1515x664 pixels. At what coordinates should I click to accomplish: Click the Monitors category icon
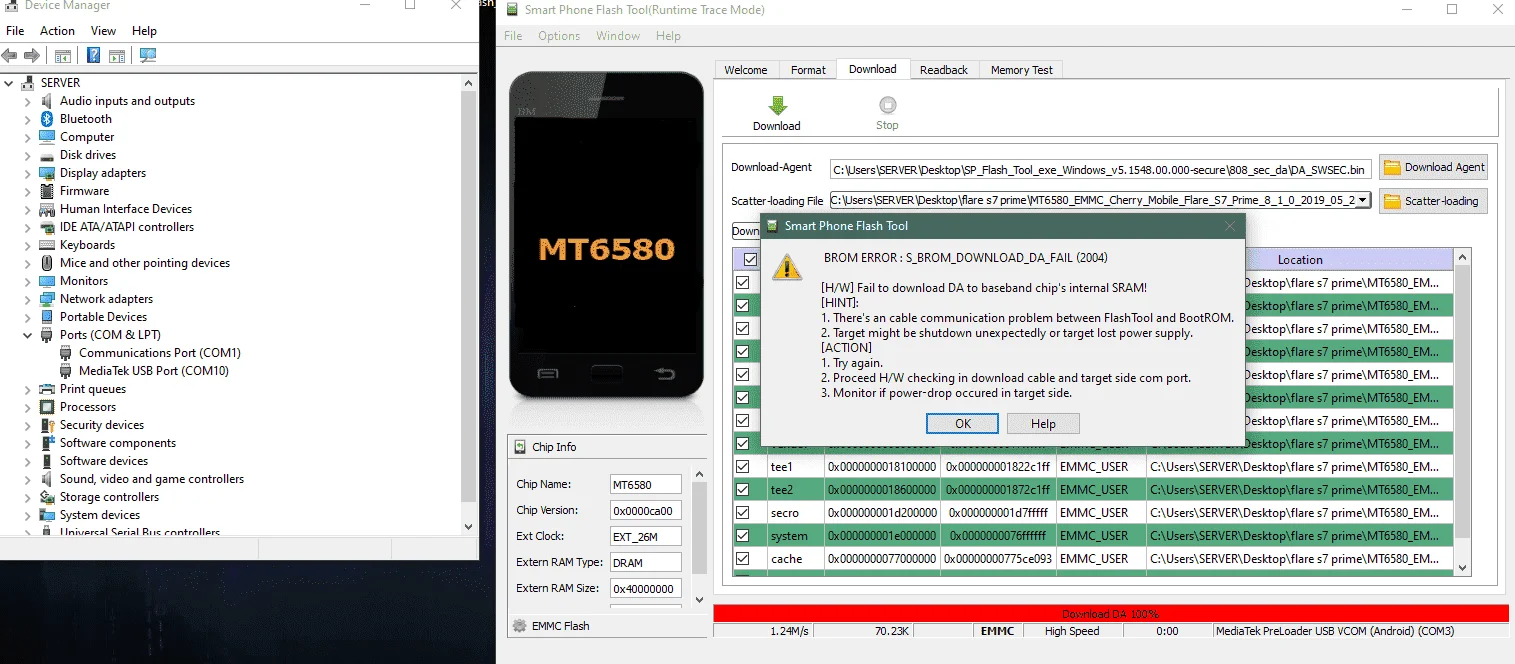tap(47, 281)
